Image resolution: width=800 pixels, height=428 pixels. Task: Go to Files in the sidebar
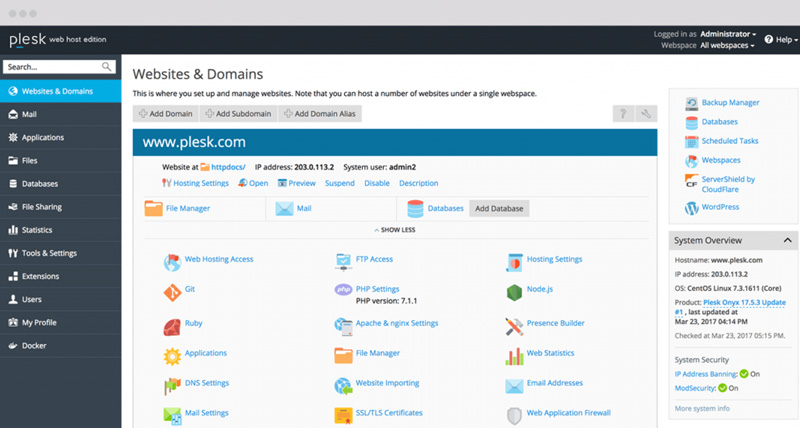[61, 161]
